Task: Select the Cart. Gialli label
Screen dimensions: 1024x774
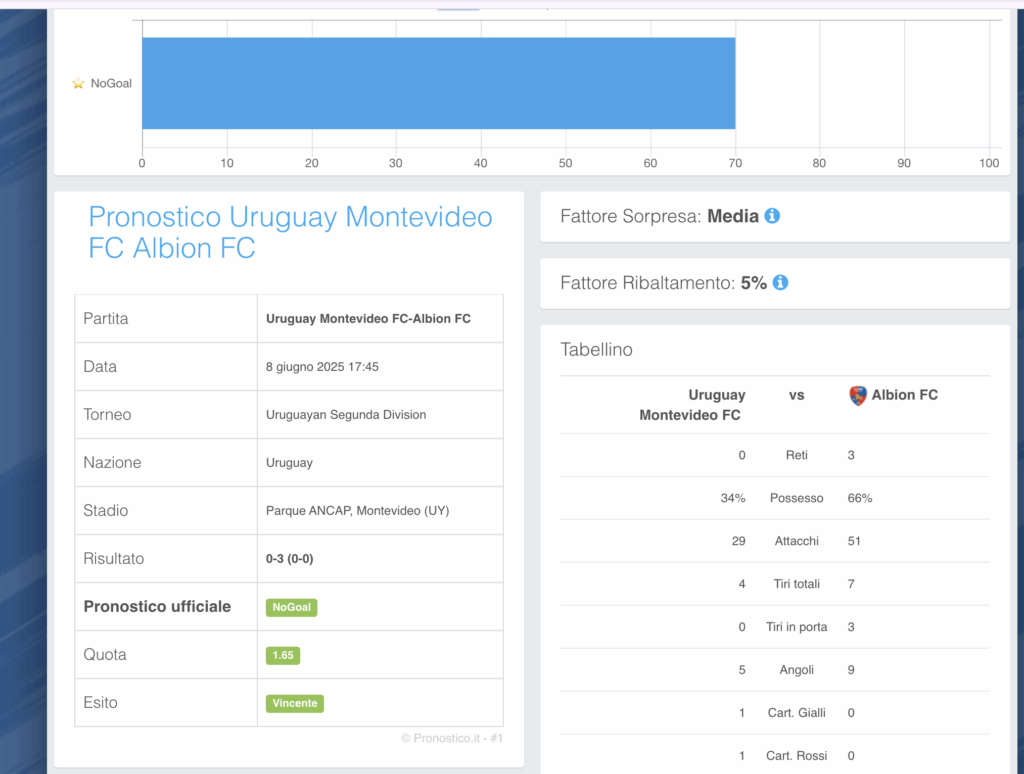Action: (797, 713)
